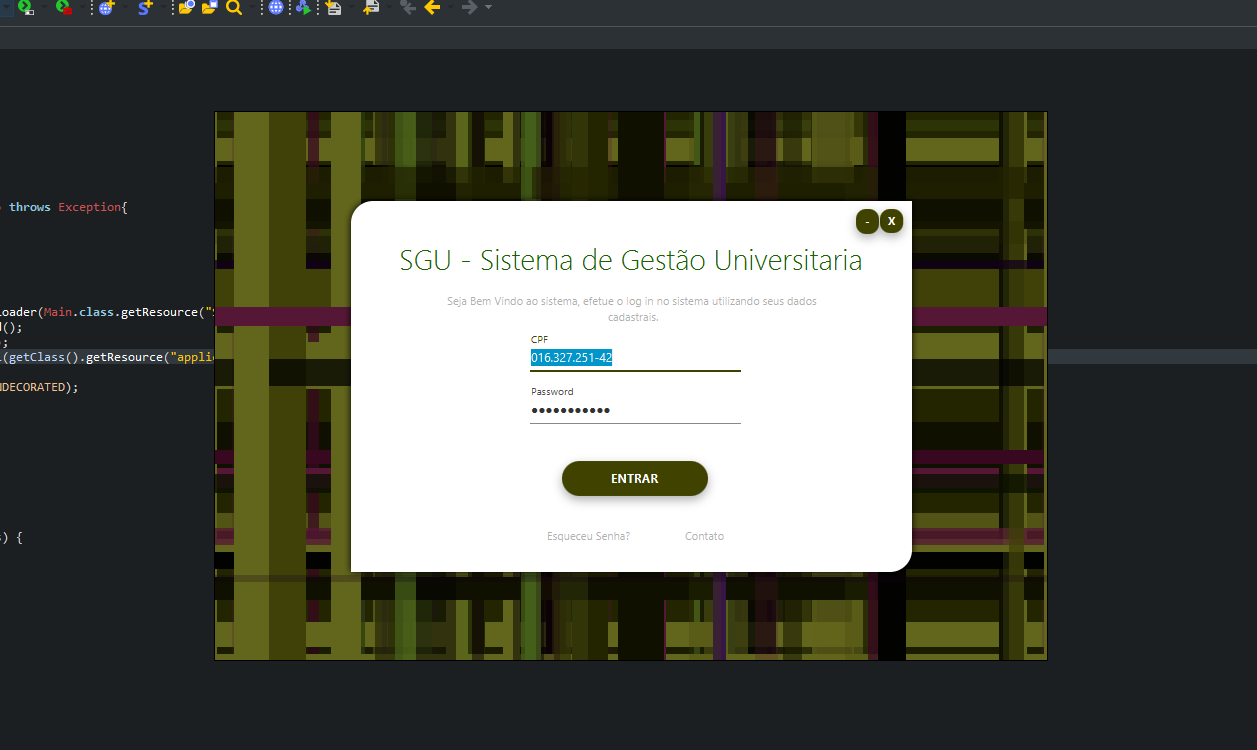Expand the dropdown next to the search icon
The height and width of the screenshot is (750, 1257).
tap(253, 8)
